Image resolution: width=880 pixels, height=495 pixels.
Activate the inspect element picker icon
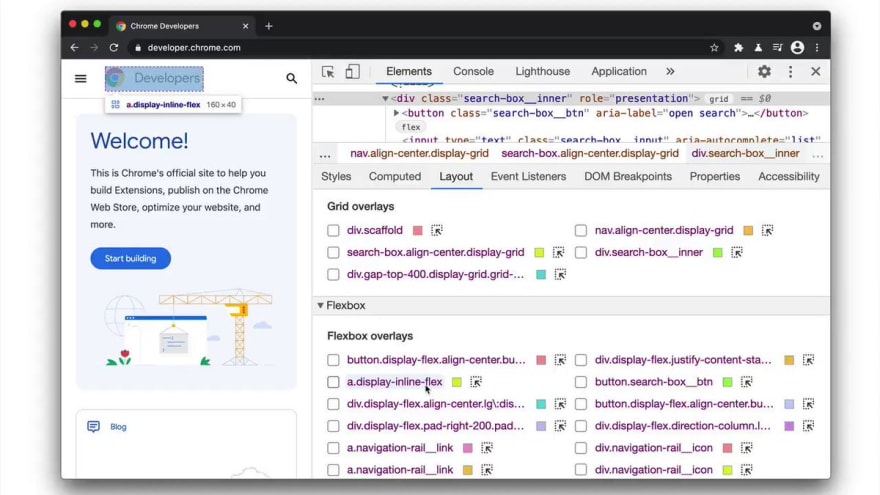(x=328, y=72)
